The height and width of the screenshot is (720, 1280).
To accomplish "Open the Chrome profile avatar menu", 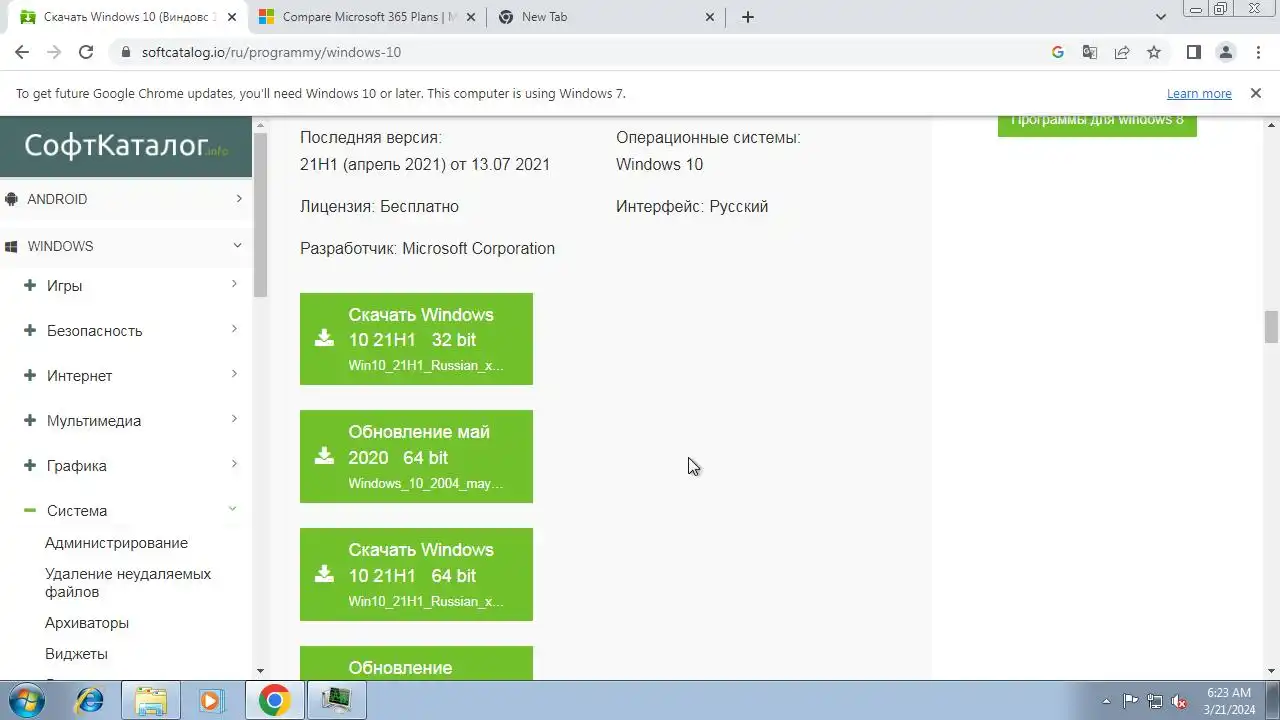I will pyautogui.click(x=1225, y=52).
